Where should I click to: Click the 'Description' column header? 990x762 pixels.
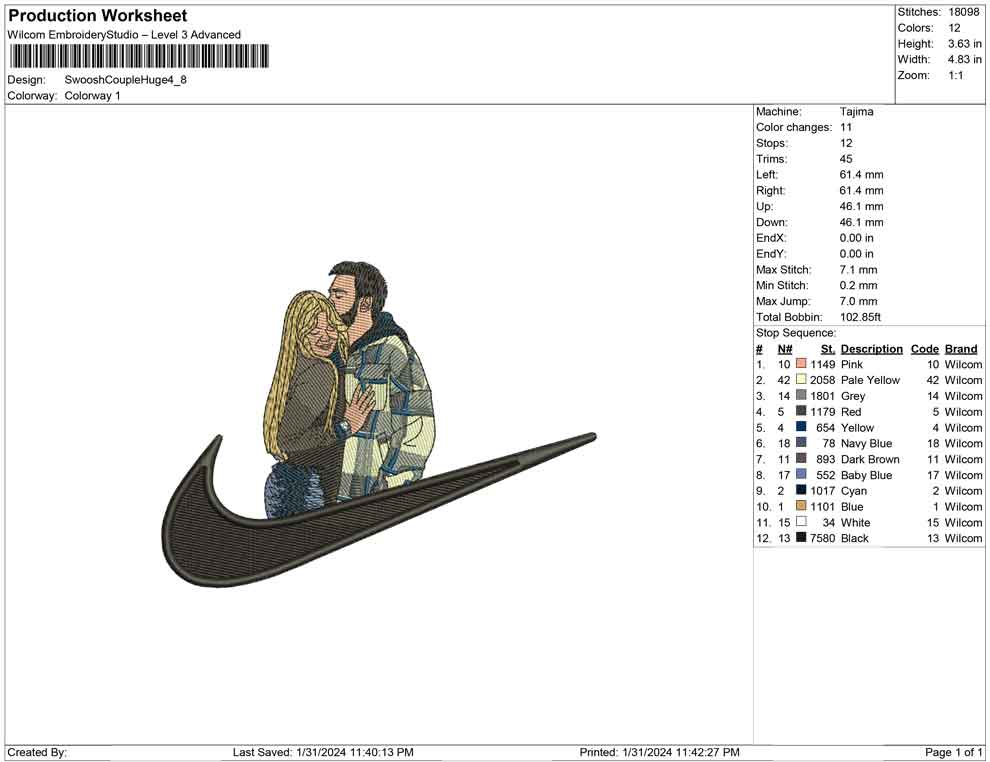tap(871, 349)
